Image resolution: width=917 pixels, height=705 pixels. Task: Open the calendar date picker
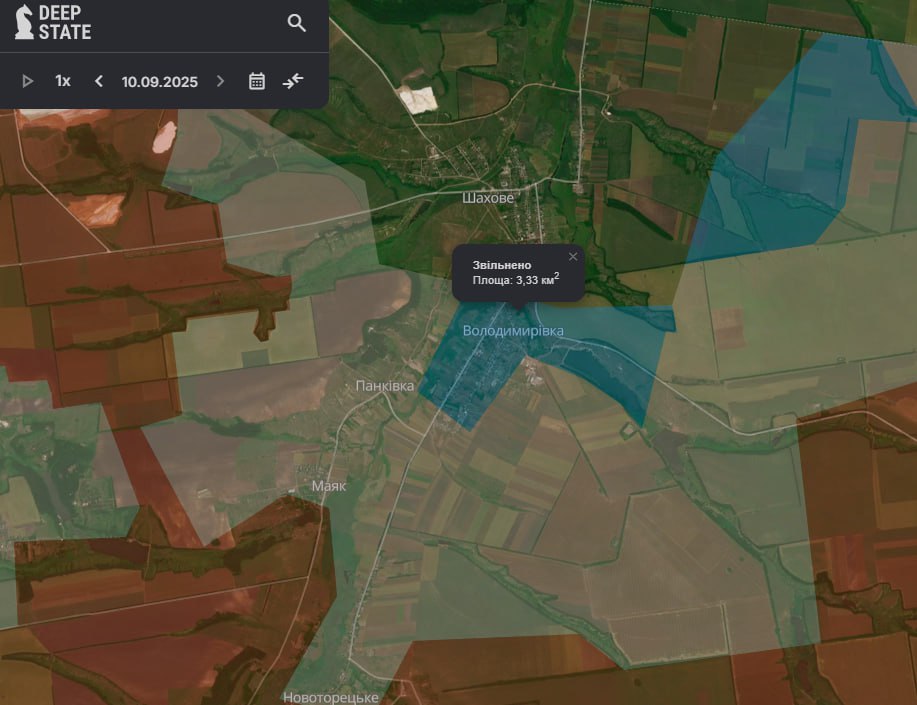pos(257,81)
